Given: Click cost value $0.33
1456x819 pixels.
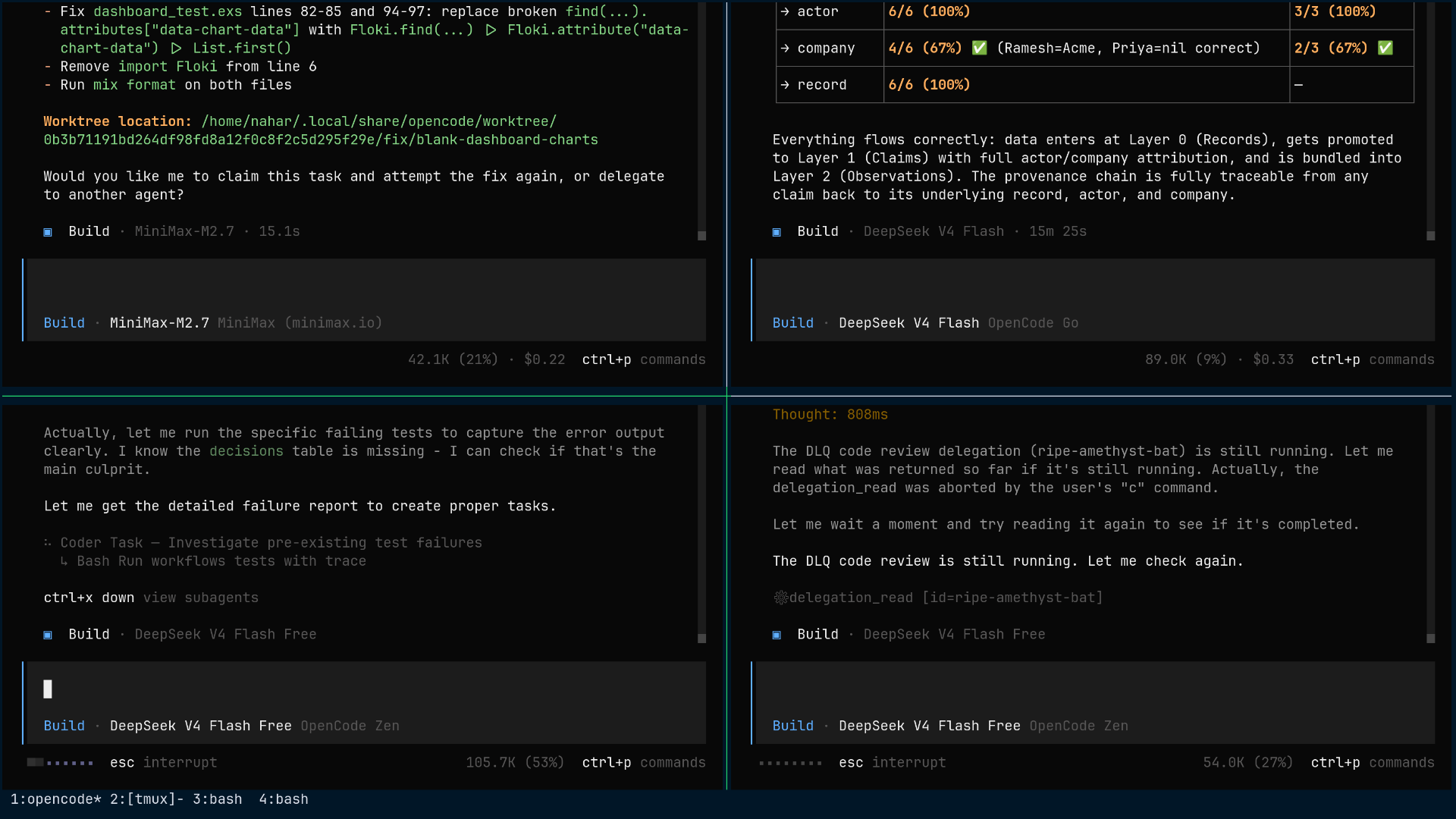Looking at the screenshot, I should [x=1273, y=359].
